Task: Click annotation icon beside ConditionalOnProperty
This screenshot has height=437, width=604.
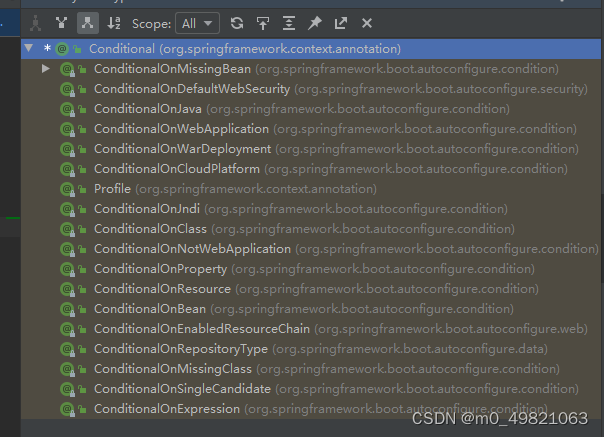Action: (x=67, y=269)
